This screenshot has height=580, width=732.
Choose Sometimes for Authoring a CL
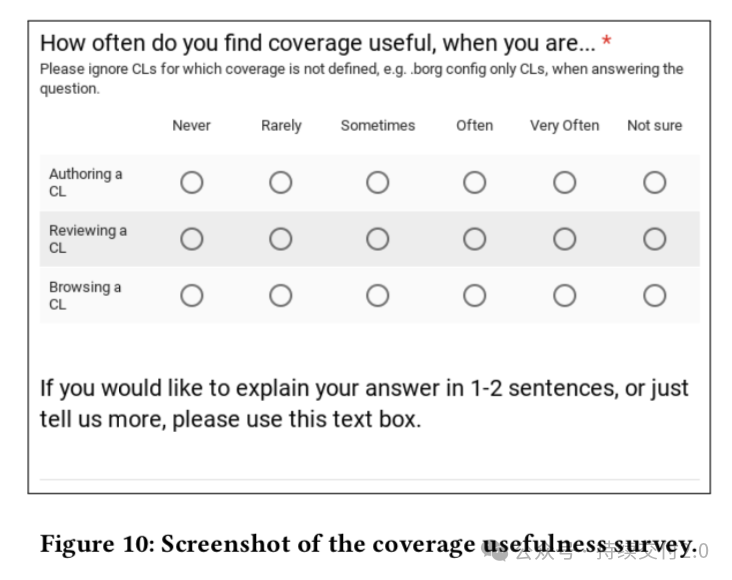[378, 183]
